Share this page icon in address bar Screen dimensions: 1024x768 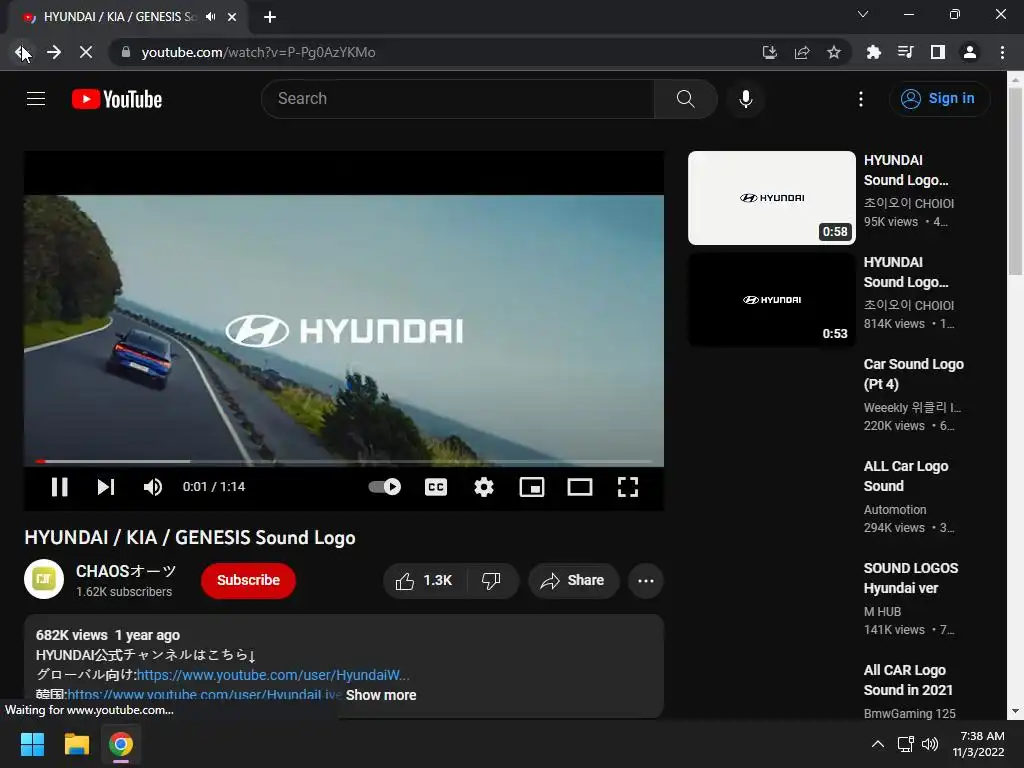click(x=802, y=52)
